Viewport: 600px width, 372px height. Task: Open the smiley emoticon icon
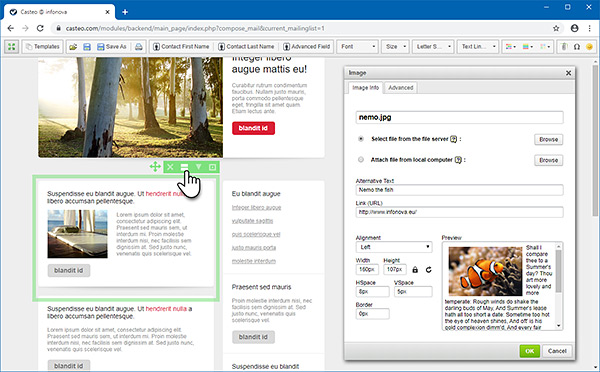(x=589, y=47)
